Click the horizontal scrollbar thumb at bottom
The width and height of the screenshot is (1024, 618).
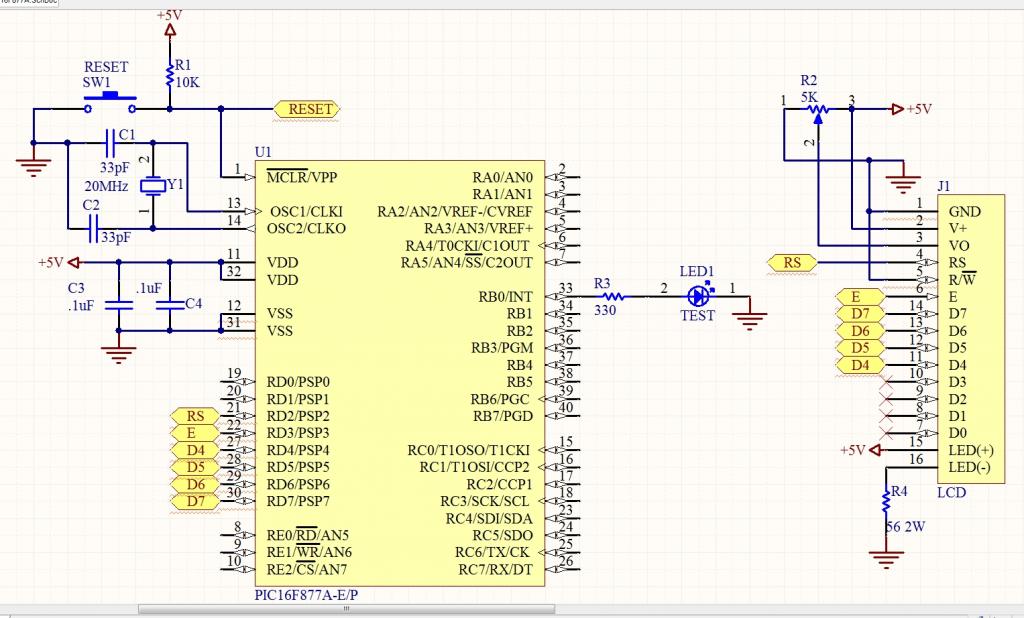[345, 609]
